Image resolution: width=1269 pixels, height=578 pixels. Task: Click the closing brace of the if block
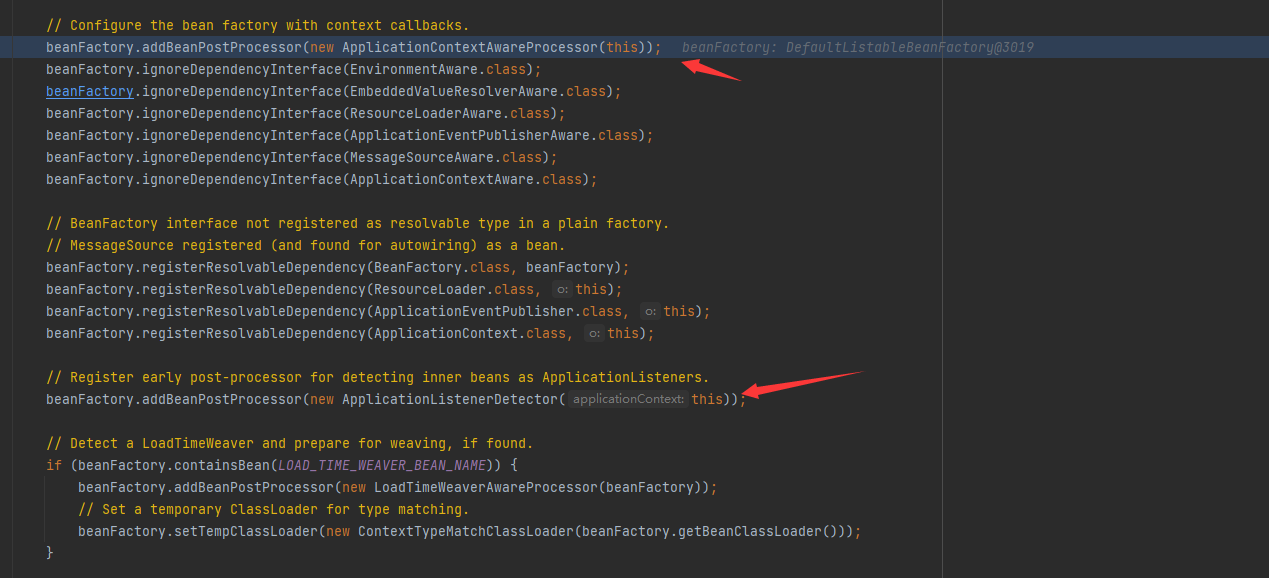[x=50, y=553]
